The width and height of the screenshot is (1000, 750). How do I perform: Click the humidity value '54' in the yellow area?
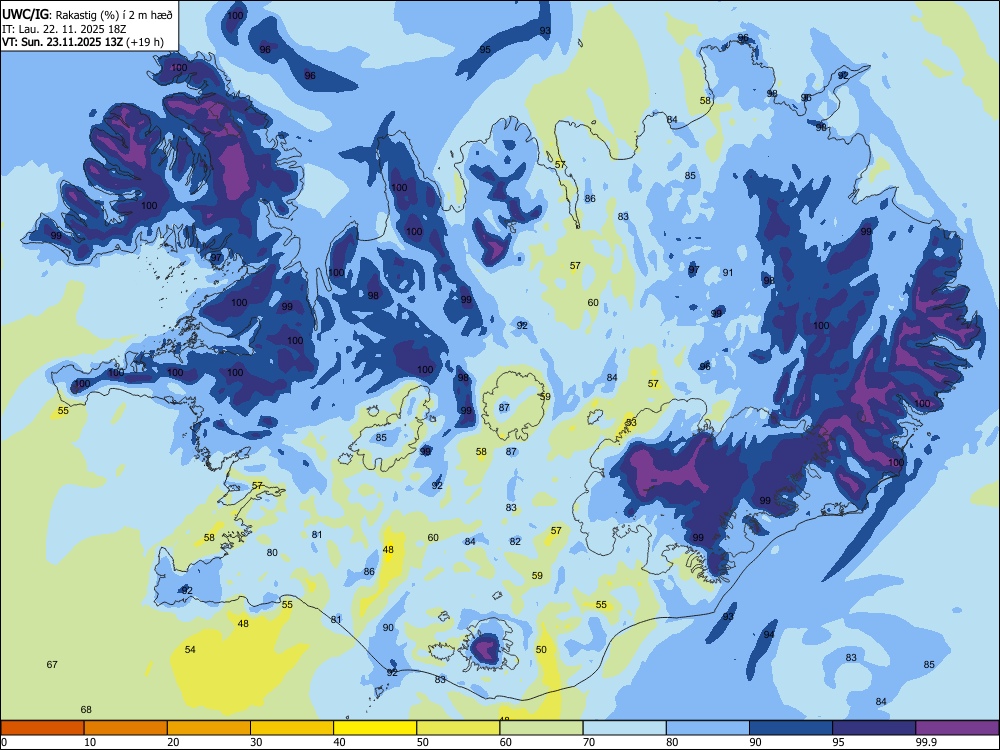click(x=190, y=650)
